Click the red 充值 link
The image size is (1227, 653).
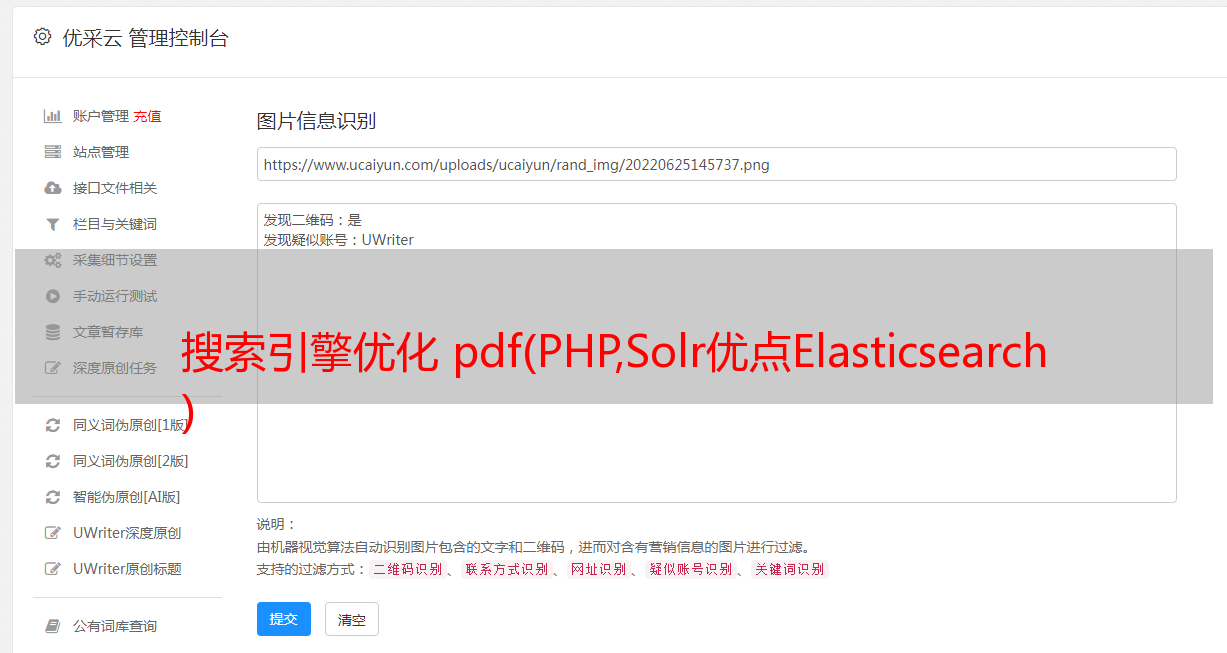(x=147, y=116)
